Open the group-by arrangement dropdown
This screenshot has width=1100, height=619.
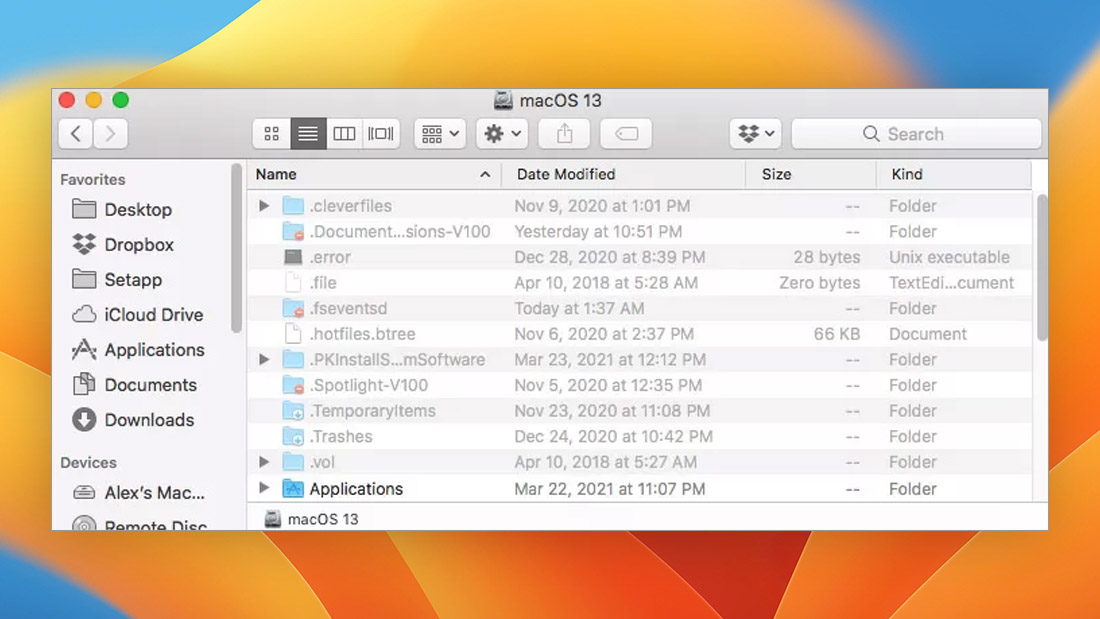(440, 133)
